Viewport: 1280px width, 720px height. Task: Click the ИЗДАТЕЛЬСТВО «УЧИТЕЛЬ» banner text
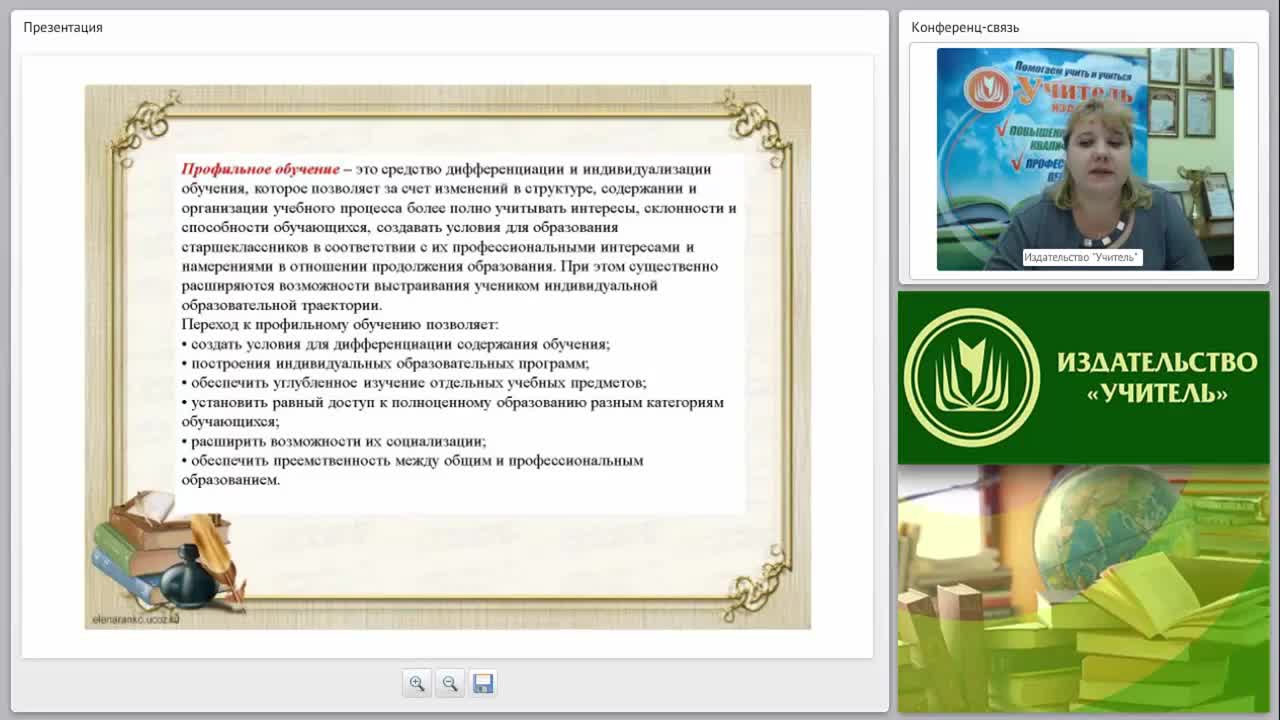click(x=1157, y=377)
